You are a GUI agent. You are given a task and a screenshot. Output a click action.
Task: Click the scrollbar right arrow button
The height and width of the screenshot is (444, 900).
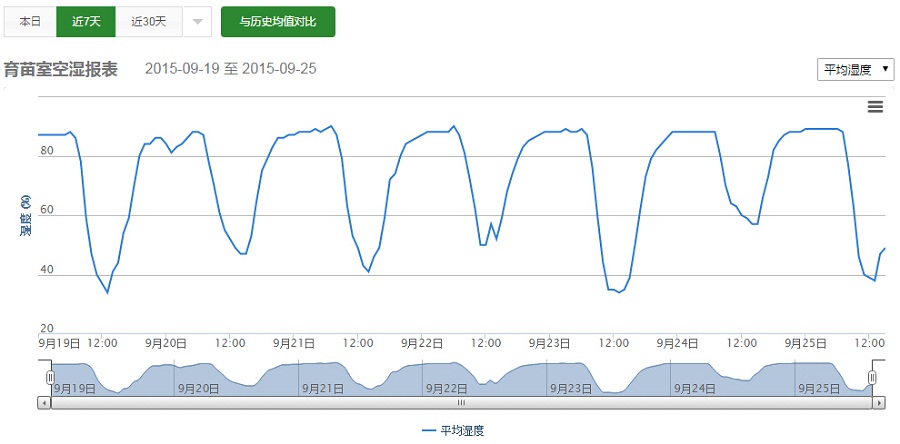point(879,403)
